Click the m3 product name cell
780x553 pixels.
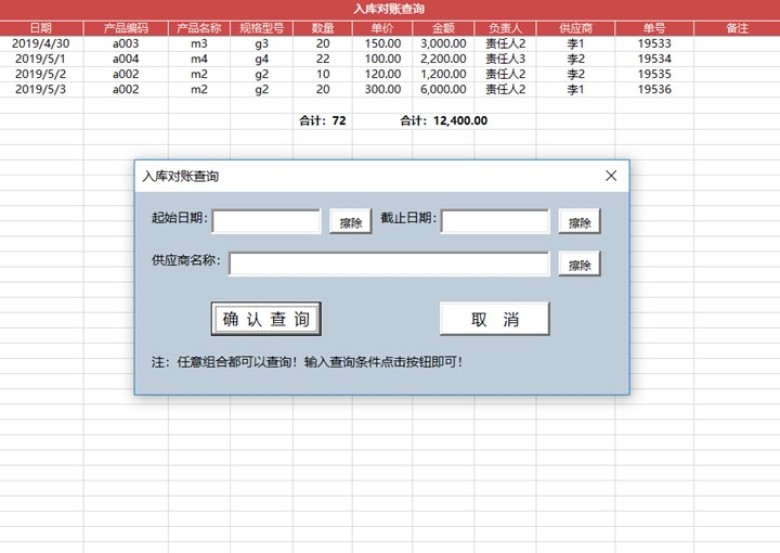click(x=199, y=44)
